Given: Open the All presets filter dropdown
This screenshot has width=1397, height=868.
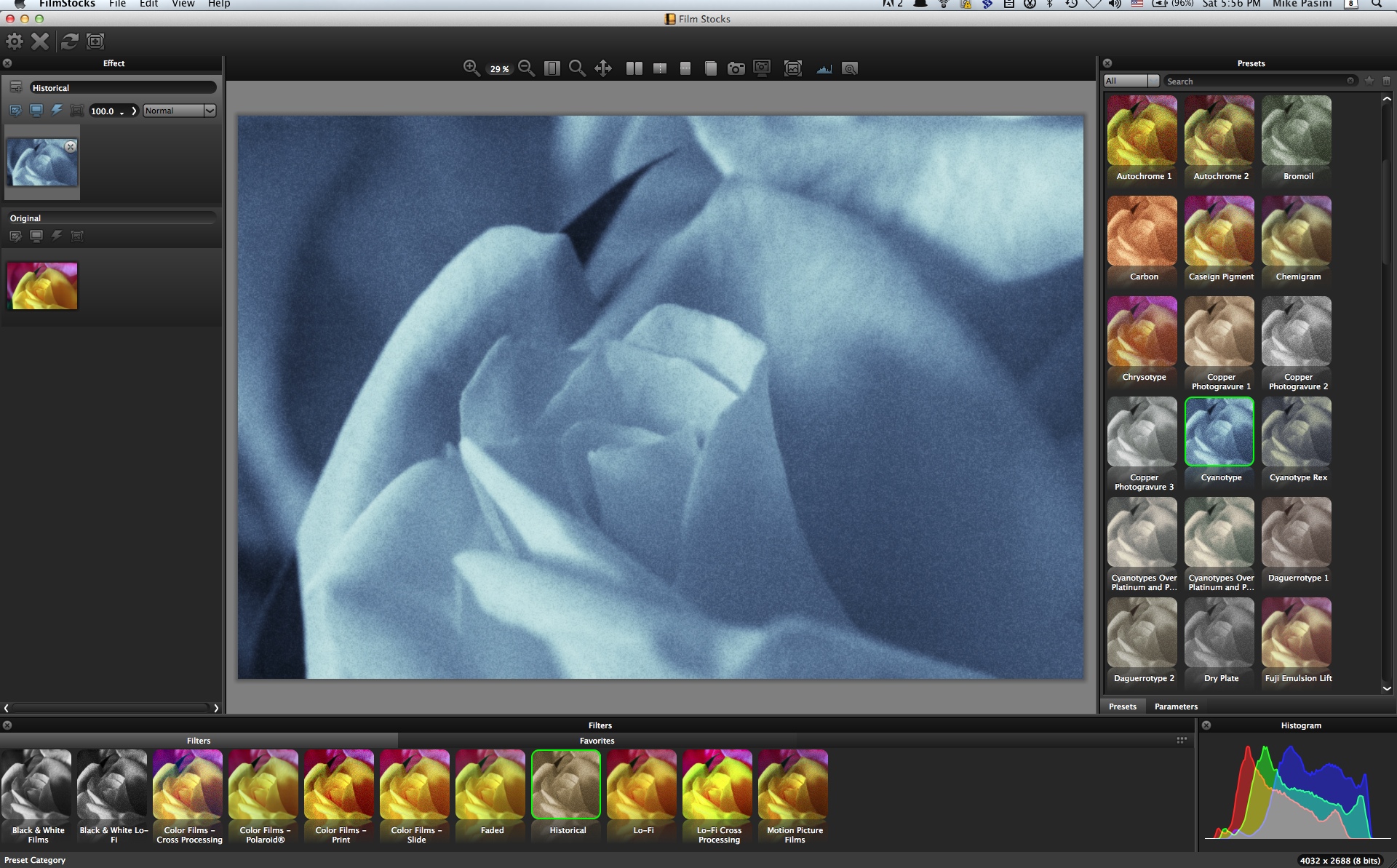Looking at the screenshot, I should pos(1131,81).
